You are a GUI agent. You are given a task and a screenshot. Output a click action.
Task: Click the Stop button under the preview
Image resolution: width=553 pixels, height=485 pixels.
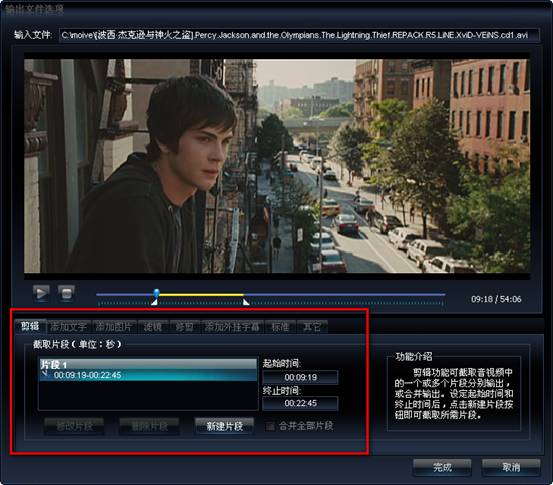click(x=66, y=293)
